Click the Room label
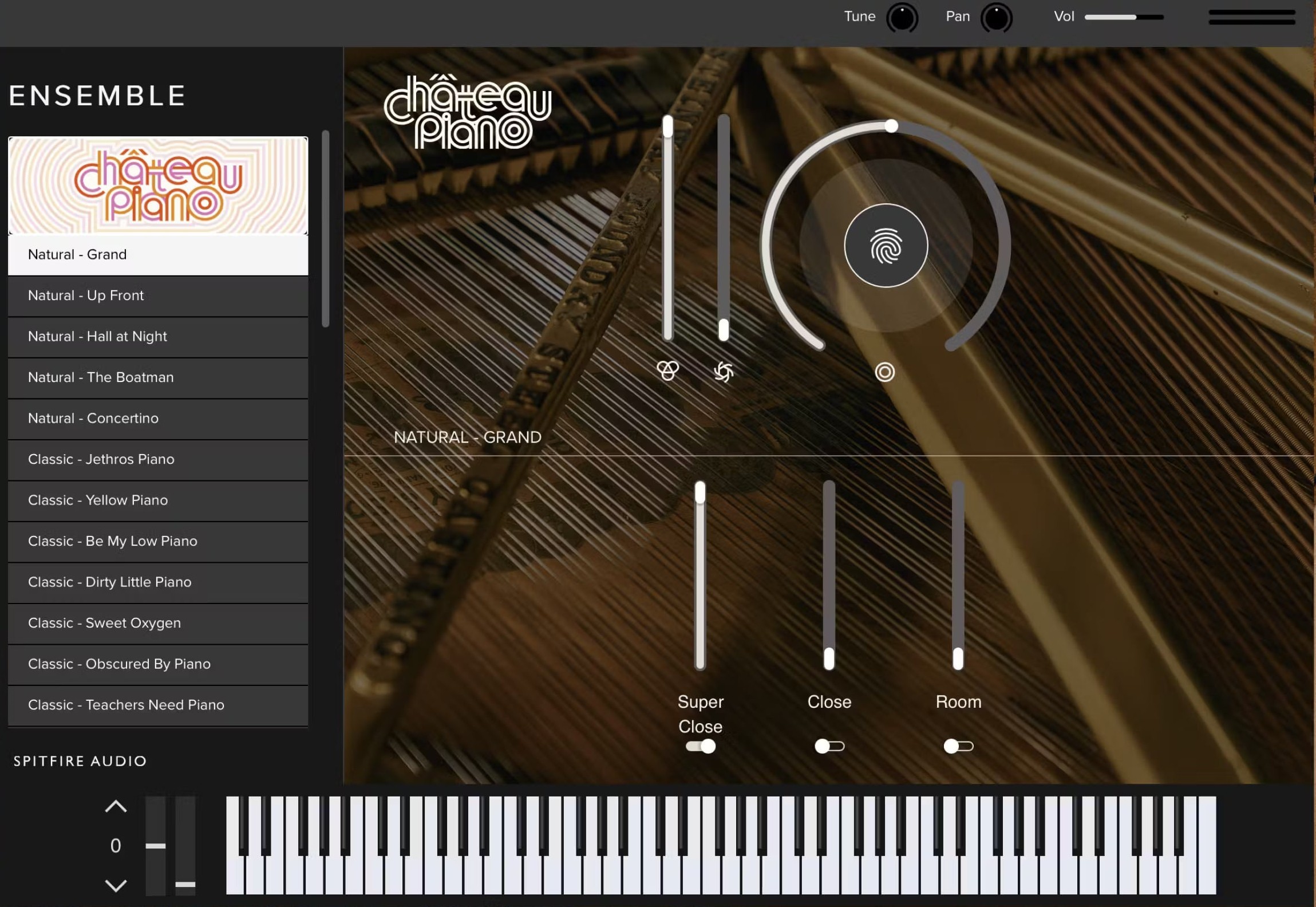1316x907 pixels. (958, 702)
